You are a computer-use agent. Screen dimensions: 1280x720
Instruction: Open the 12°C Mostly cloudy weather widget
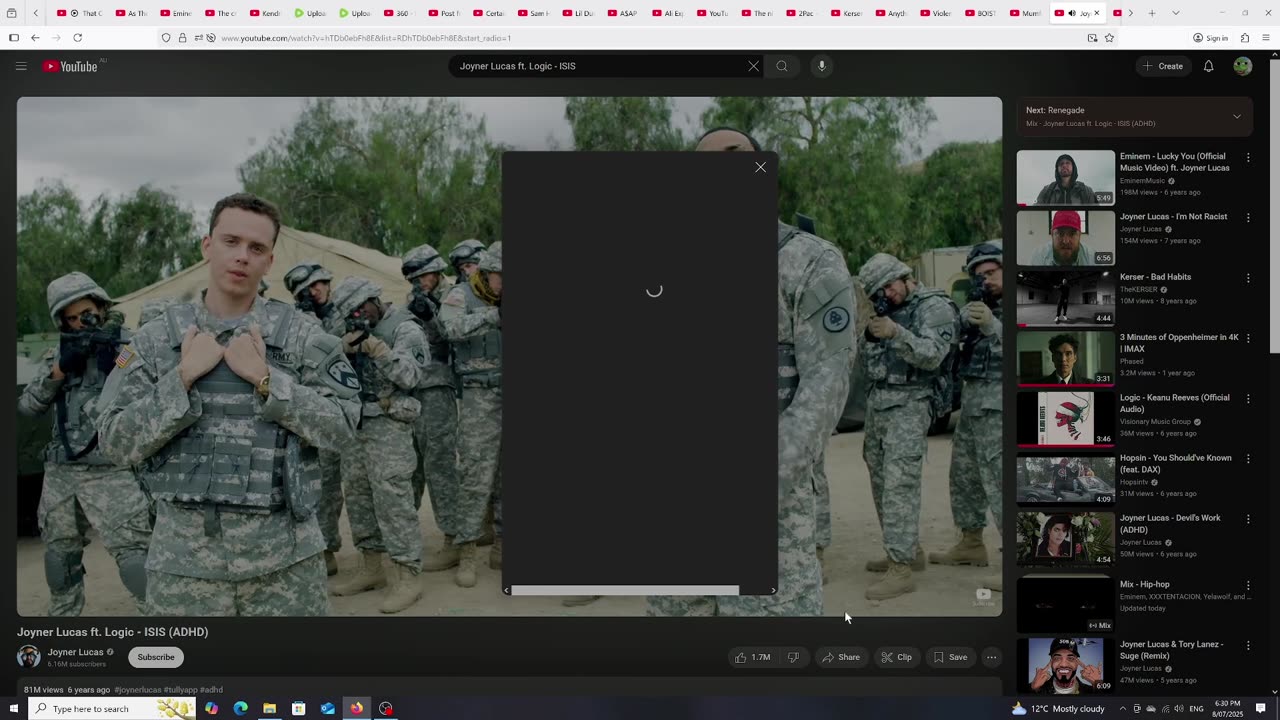(x=1057, y=708)
